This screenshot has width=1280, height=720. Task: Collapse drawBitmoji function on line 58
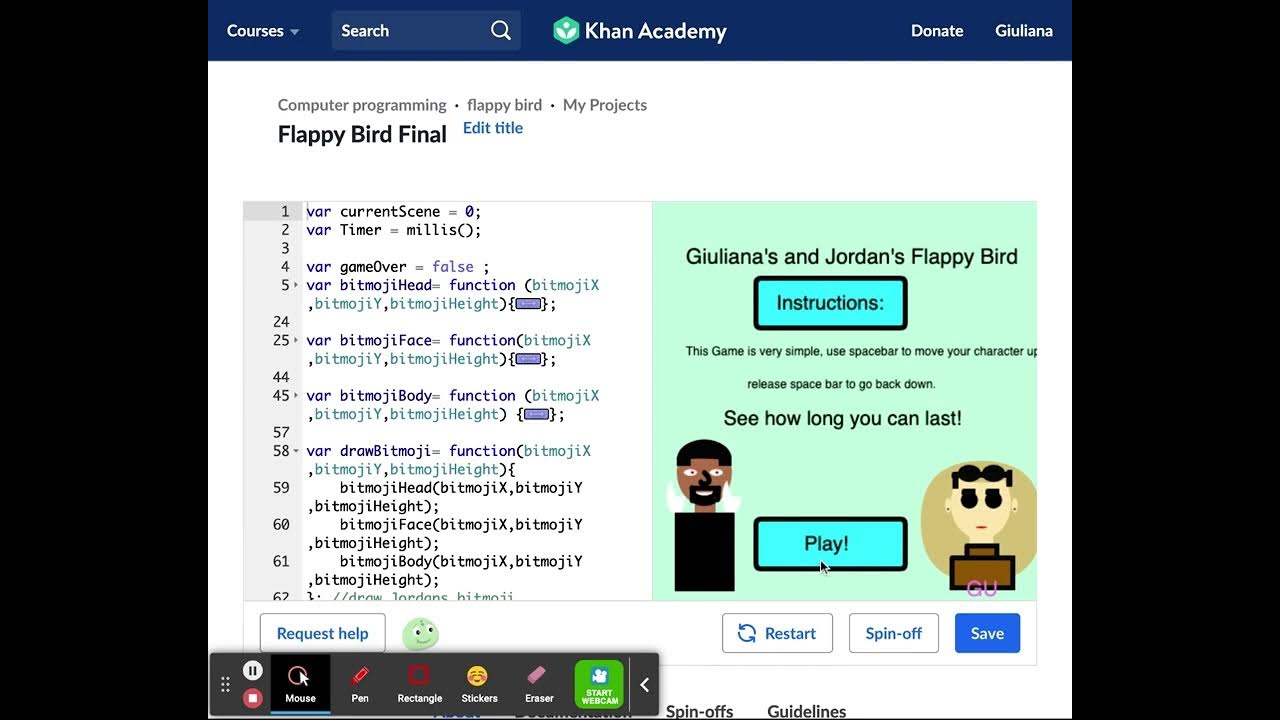click(296, 451)
